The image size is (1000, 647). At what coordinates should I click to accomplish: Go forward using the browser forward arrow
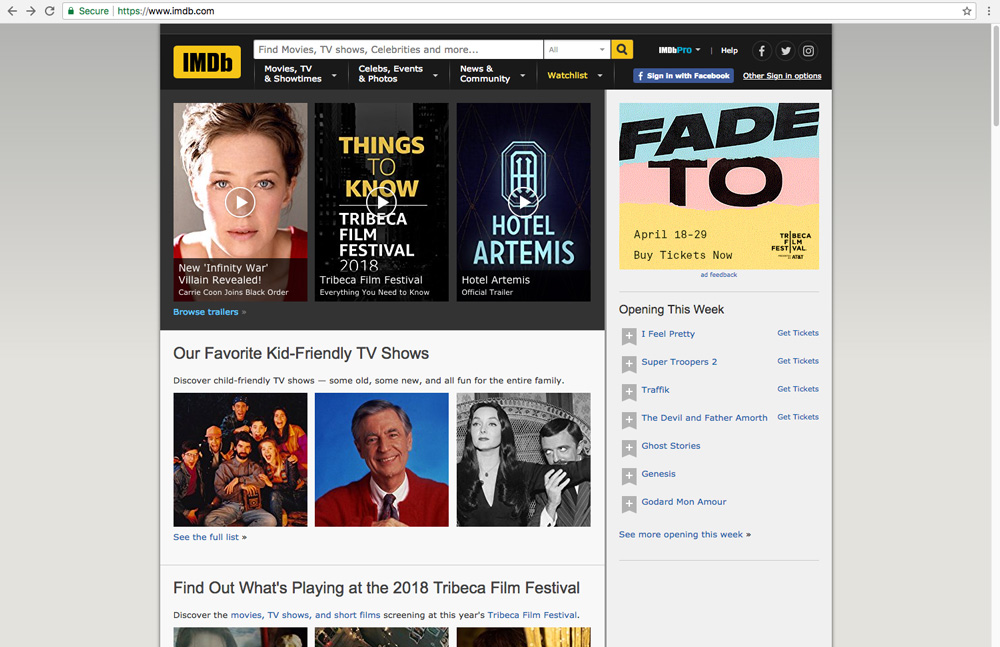tap(31, 11)
